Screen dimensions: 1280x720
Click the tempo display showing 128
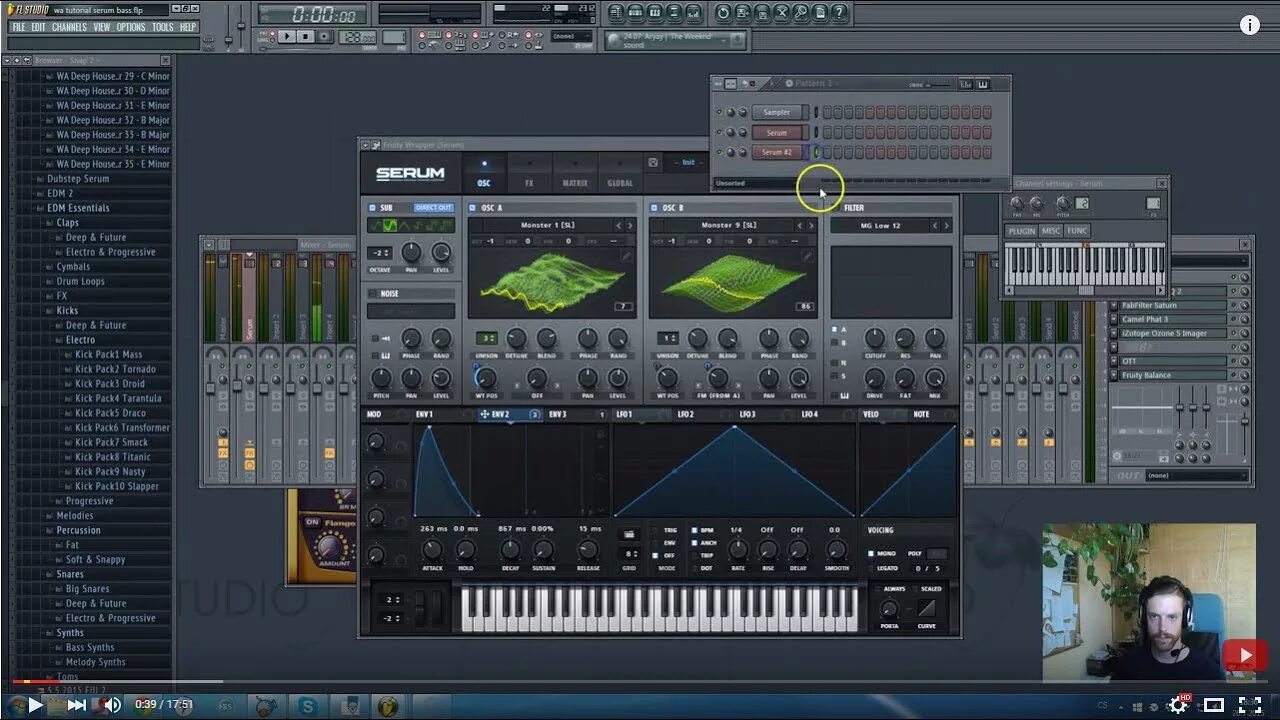(x=357, y=37)
